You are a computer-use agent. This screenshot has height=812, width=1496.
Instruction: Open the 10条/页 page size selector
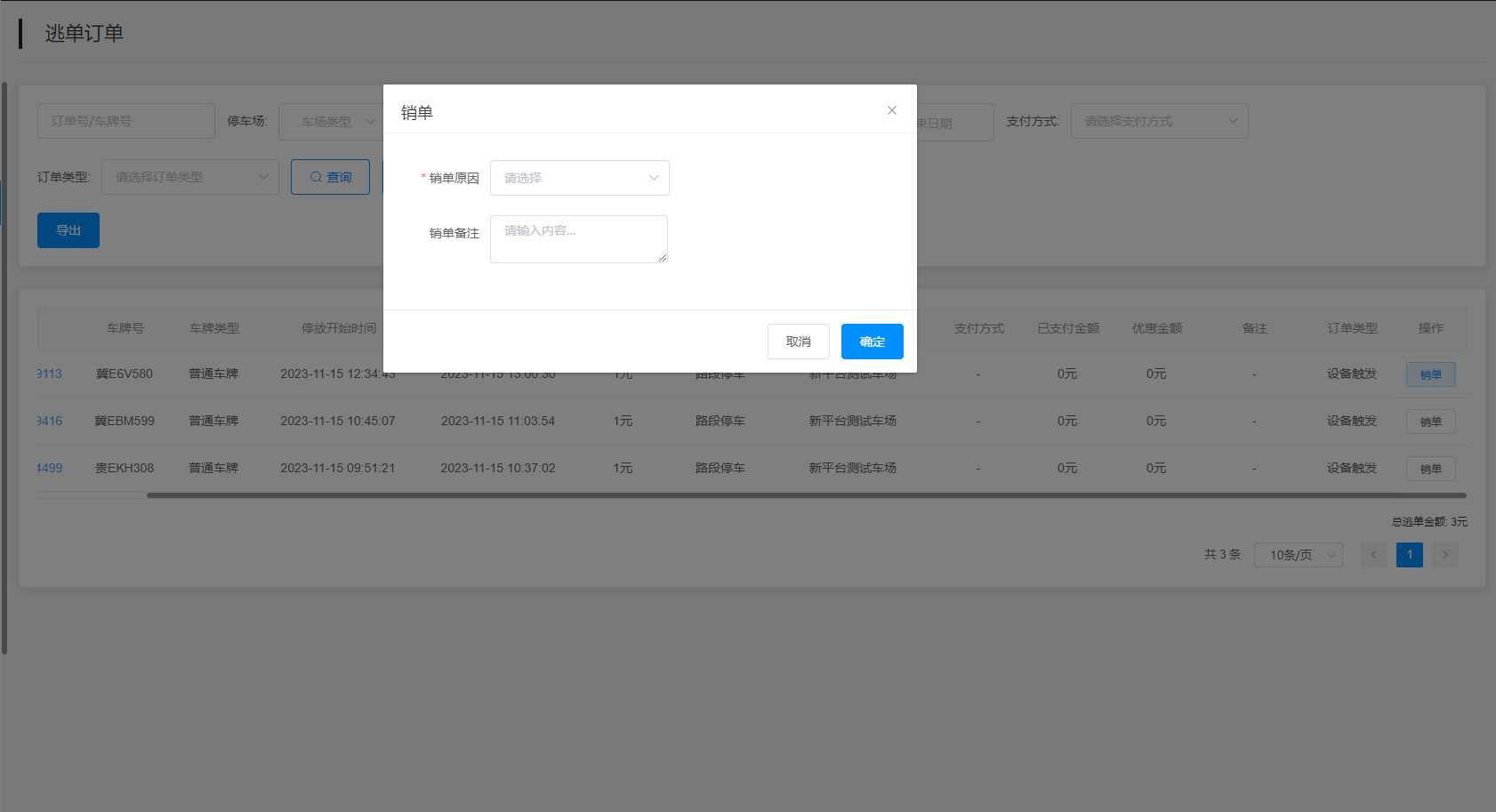1298,555
